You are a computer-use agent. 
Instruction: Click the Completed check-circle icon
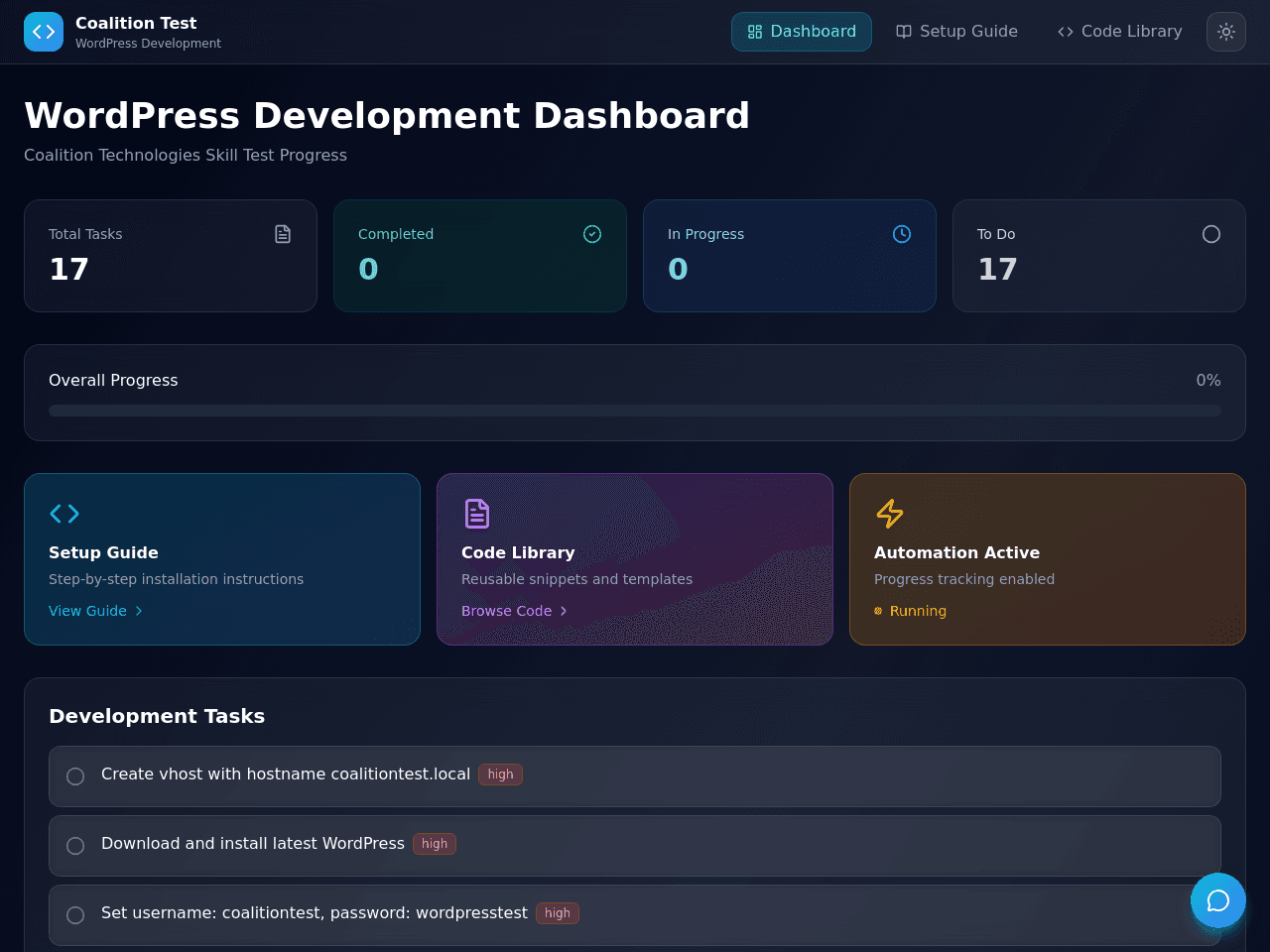pyautogui.click(x=592, y=234)
